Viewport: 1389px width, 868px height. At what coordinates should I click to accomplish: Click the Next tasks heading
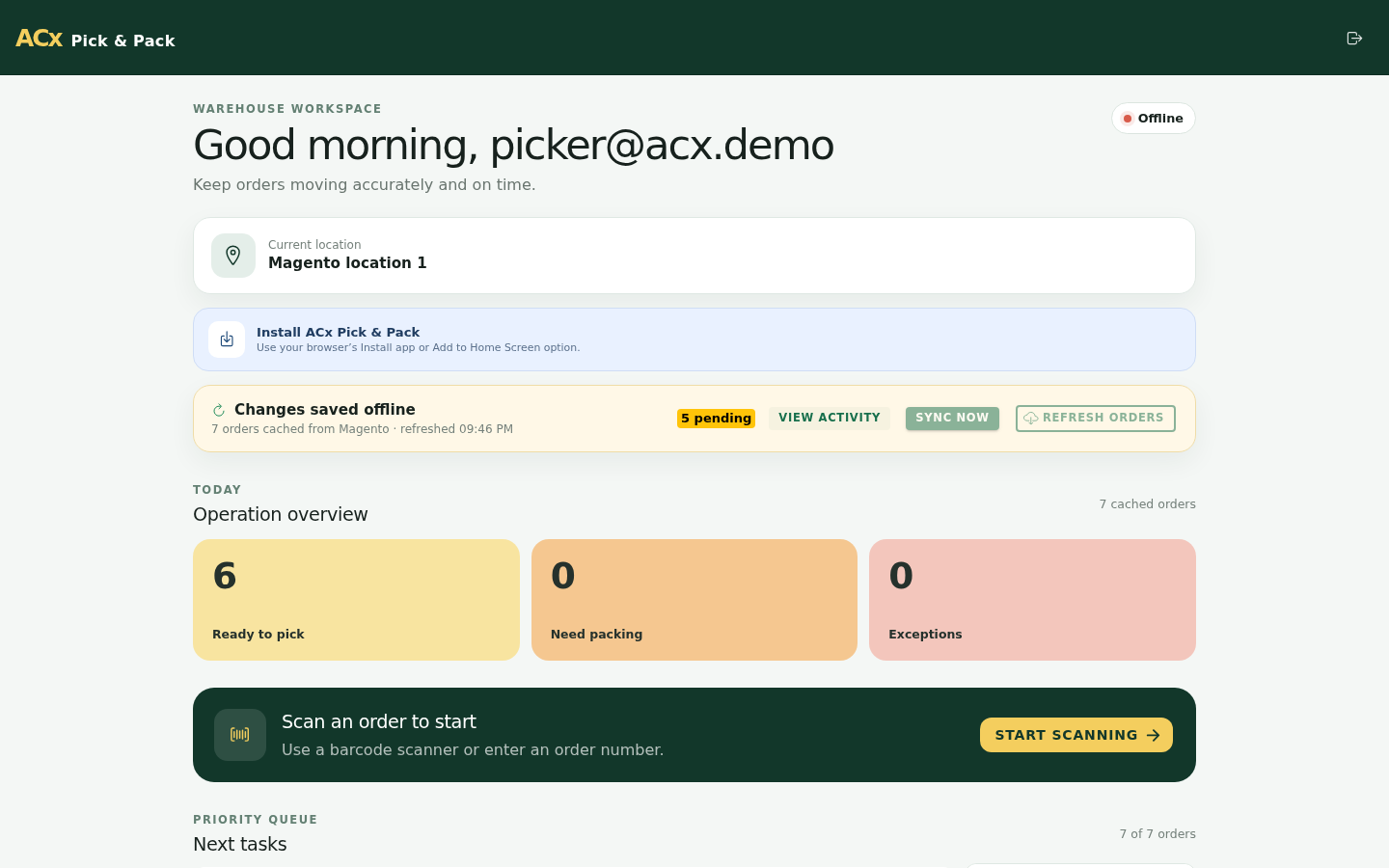[x=240, y=844]
